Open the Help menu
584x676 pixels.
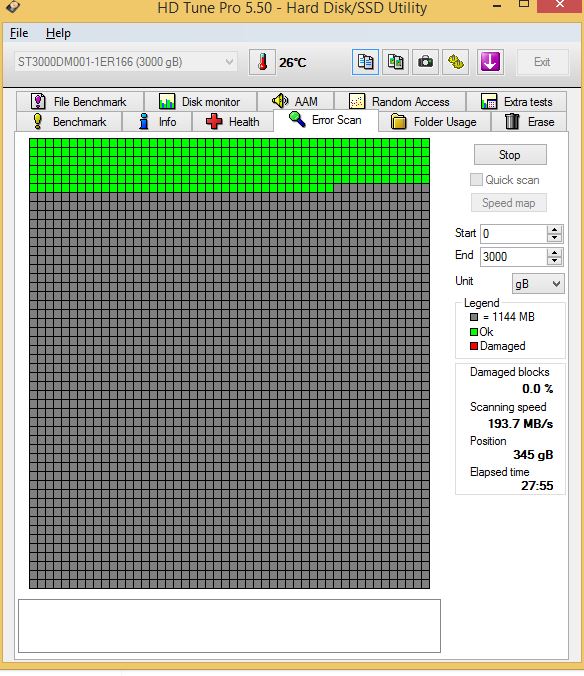click(58, 33)
